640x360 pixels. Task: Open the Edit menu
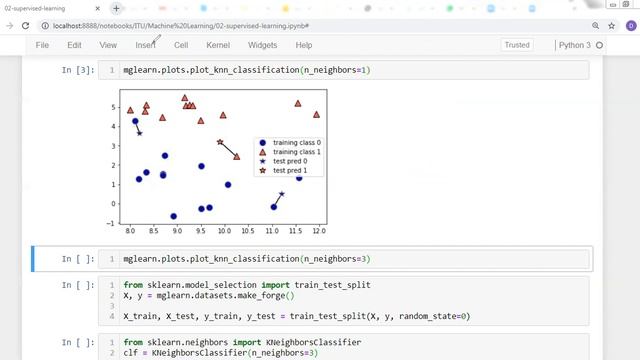74,45
